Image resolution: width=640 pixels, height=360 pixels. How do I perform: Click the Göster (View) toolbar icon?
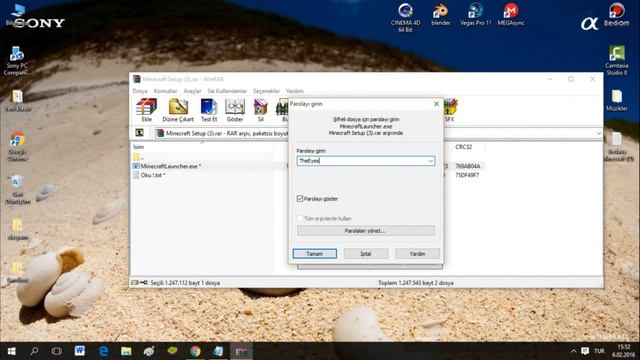(x=235, y=110)
